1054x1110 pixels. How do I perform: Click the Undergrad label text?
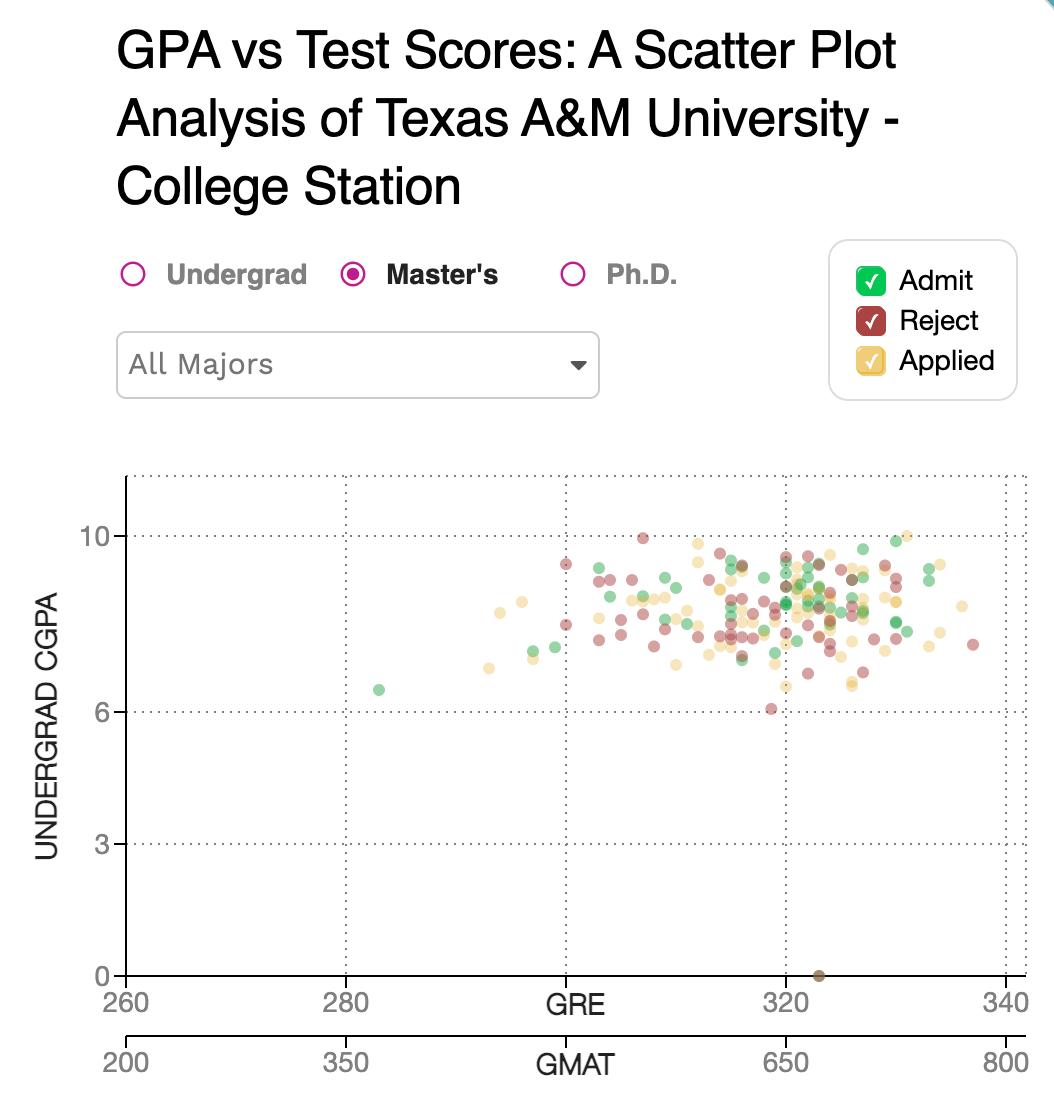237,274
